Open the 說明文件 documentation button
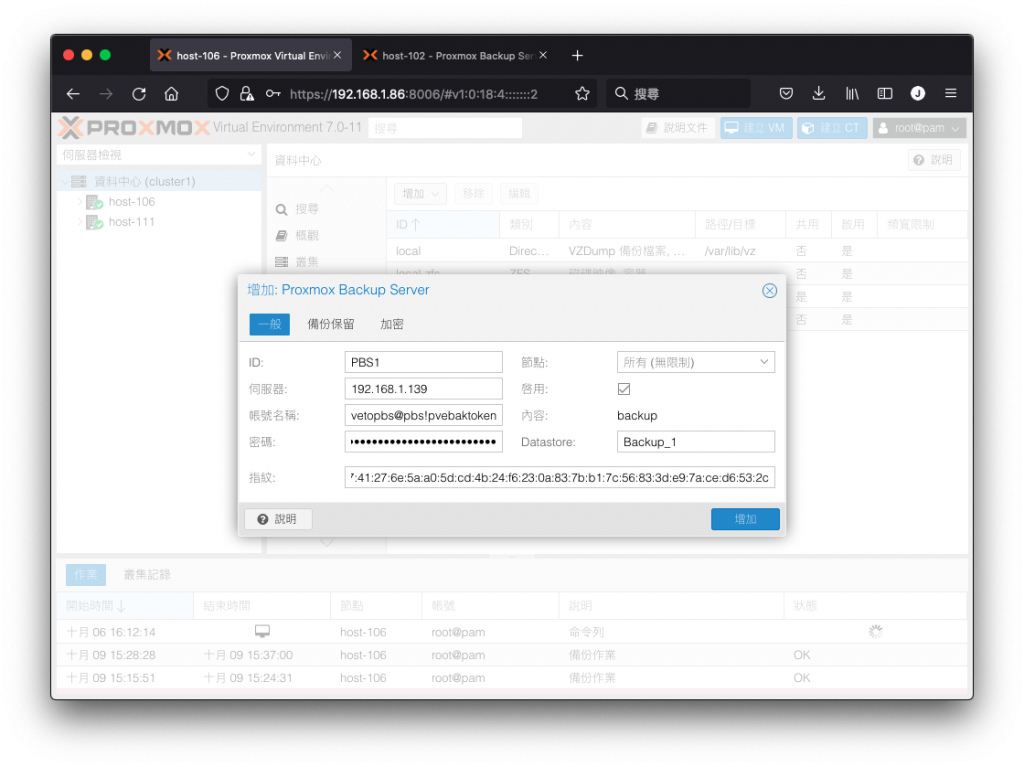1024x767 pixels. click(x=677, y=128)
